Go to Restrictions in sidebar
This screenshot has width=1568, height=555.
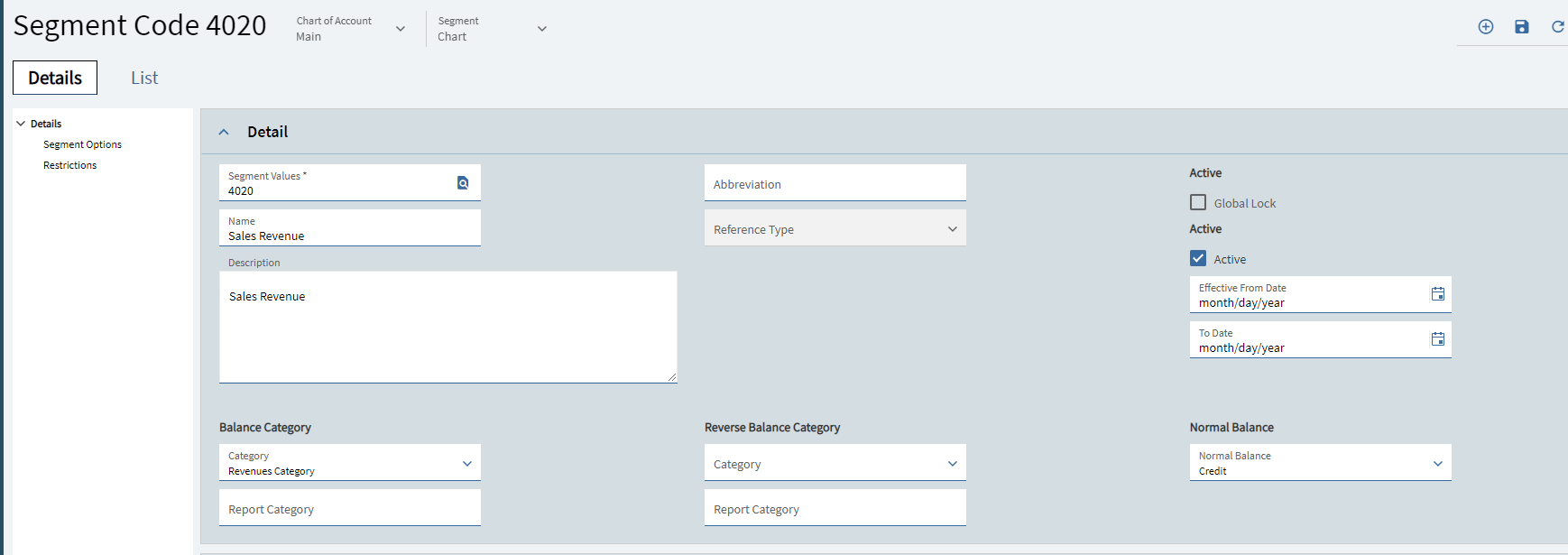[x=69, y=165]
